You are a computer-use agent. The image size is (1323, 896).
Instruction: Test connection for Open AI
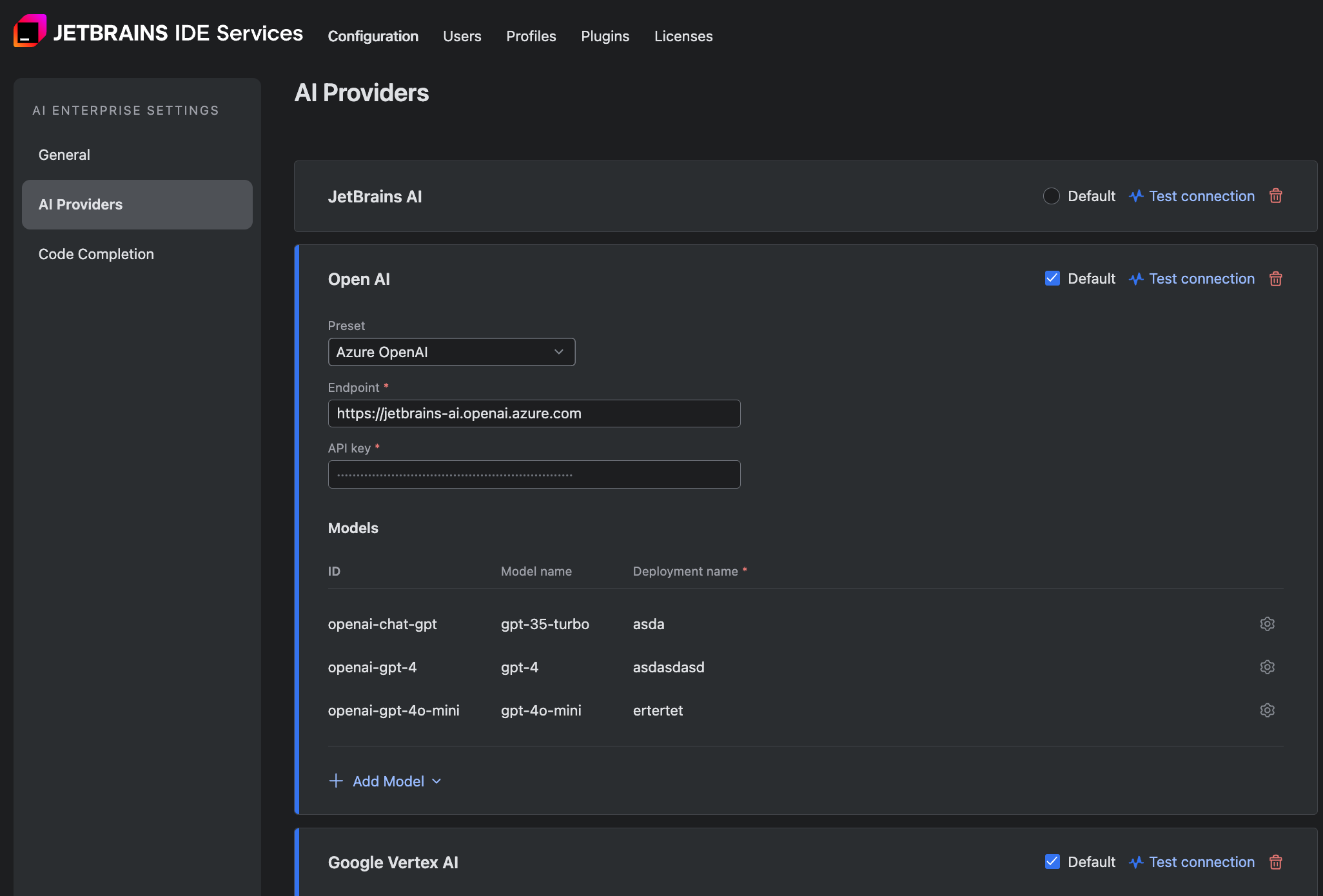(x=1201, y=278)
